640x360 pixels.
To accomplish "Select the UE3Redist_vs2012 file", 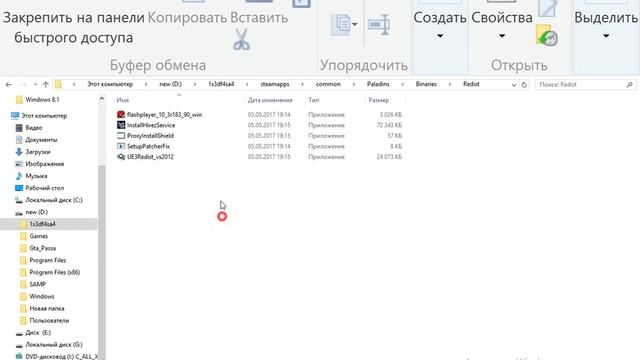I will (150, 157).
